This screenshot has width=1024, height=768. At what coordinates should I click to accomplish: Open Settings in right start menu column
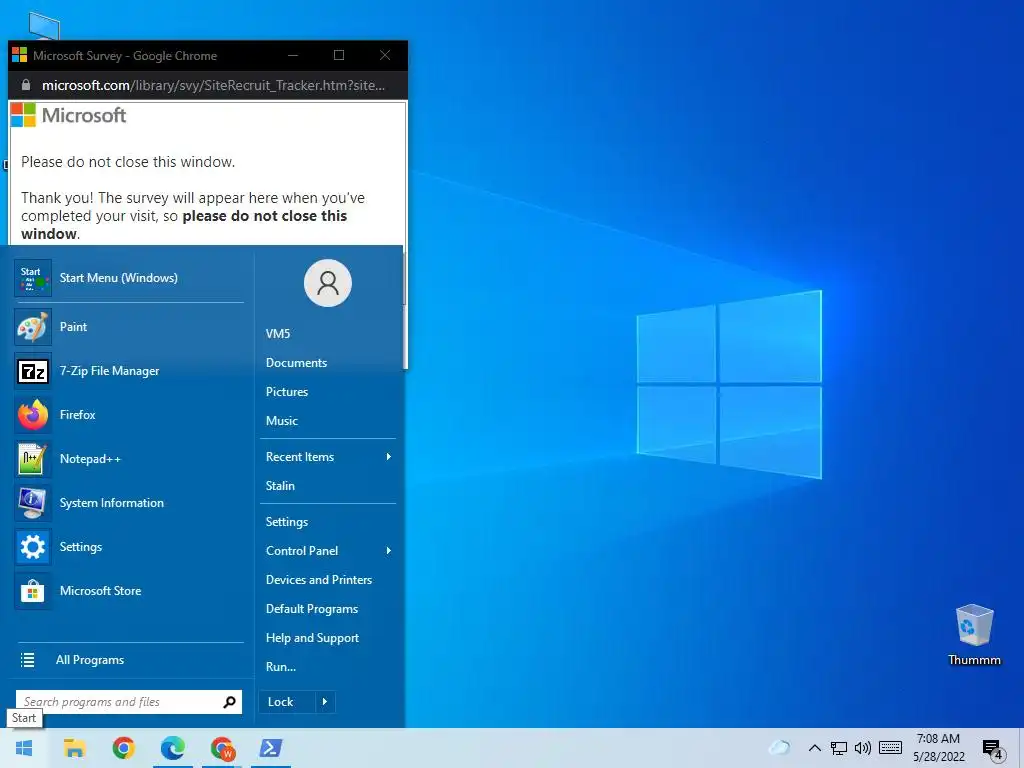tap(287, 522)
